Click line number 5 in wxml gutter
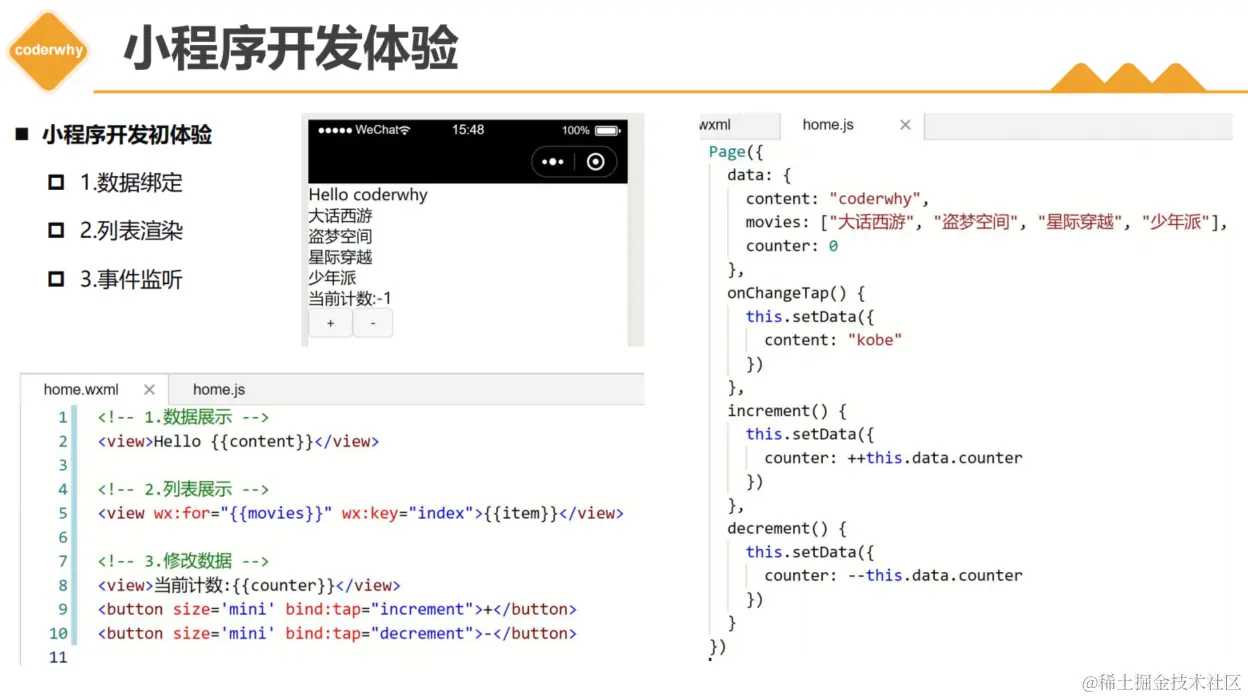Screen dimensions: 1248x699 coord(62,513)
